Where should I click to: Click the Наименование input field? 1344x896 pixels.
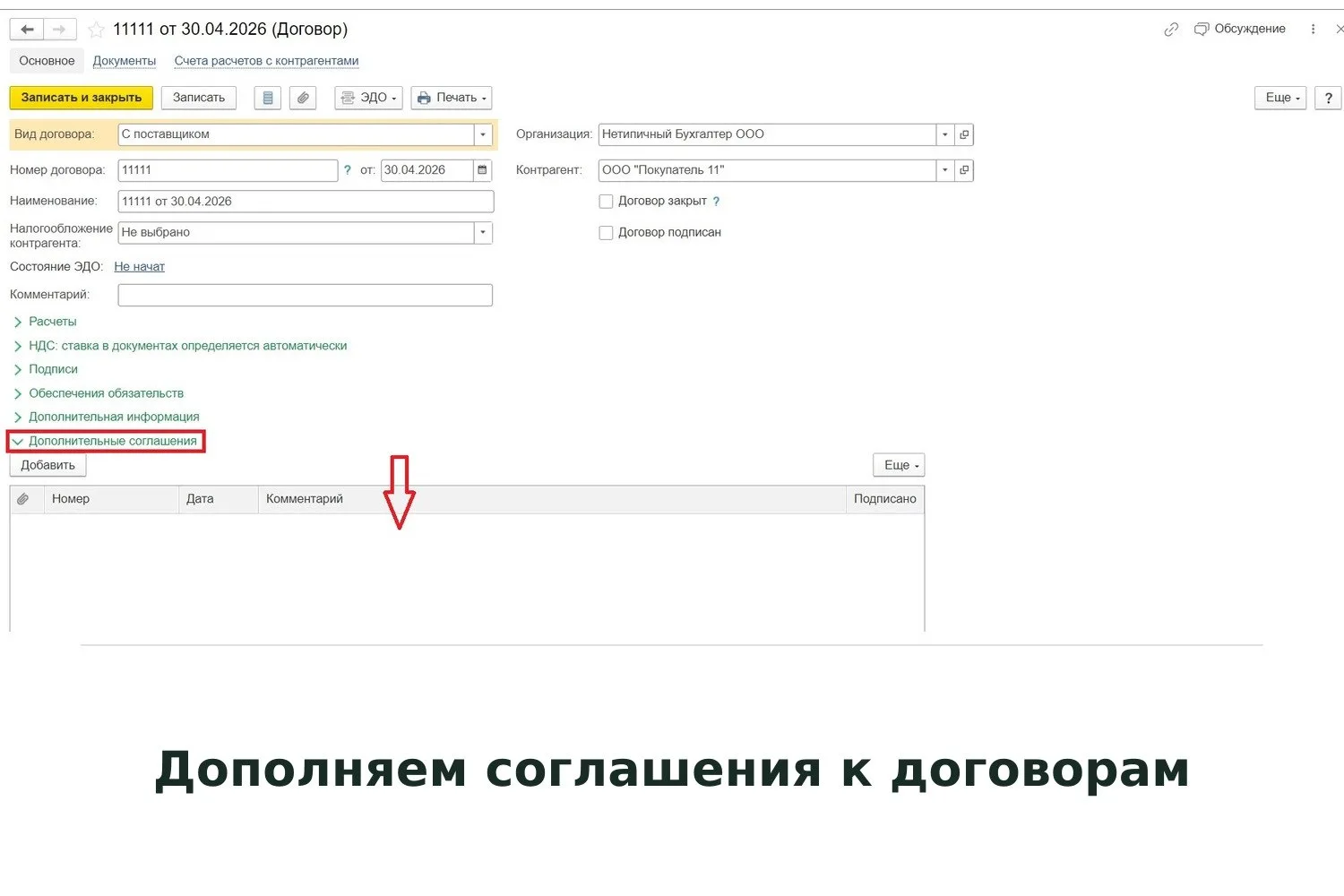[306, 202]
